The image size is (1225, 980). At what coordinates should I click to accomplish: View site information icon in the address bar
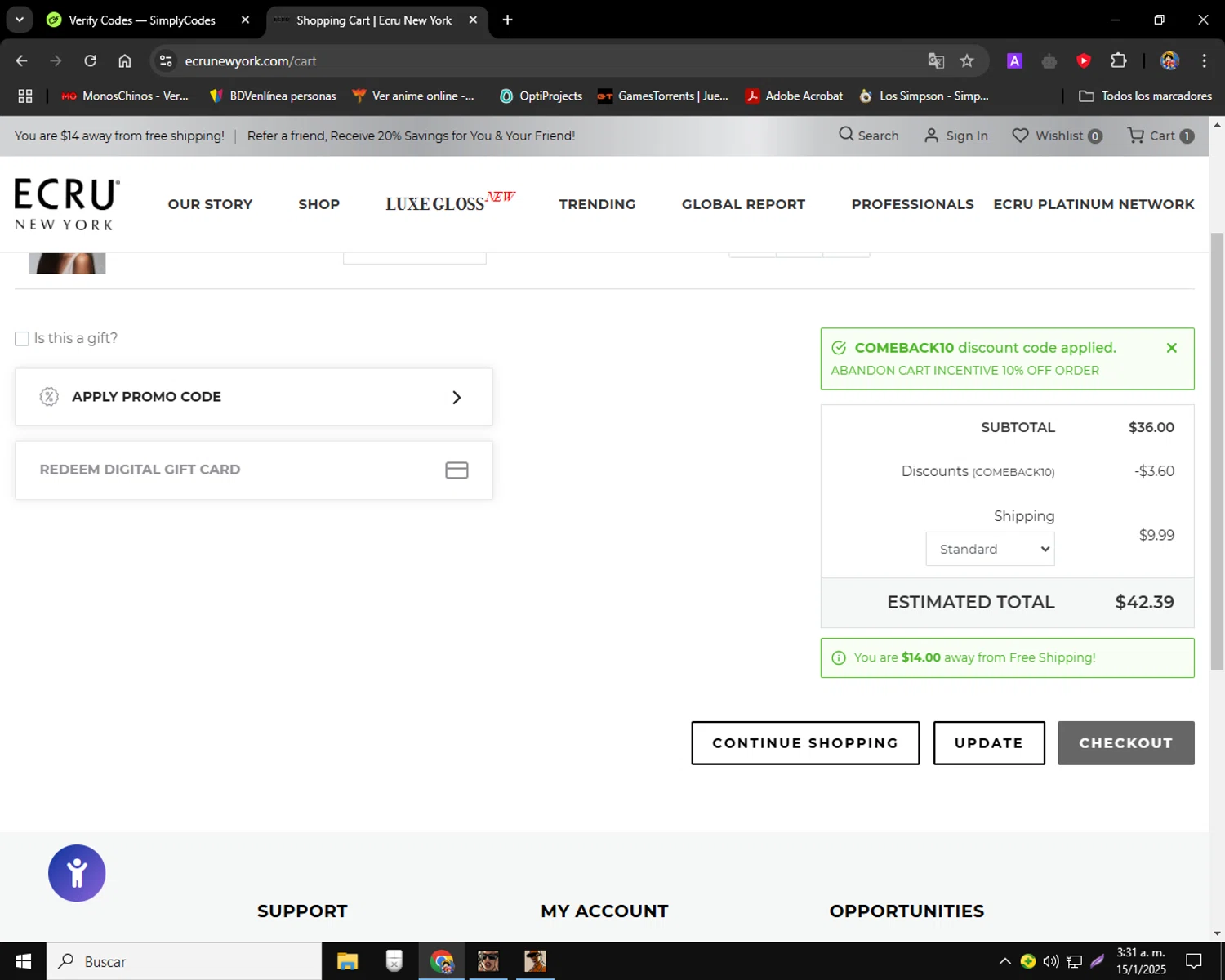[x=166, y=60]
